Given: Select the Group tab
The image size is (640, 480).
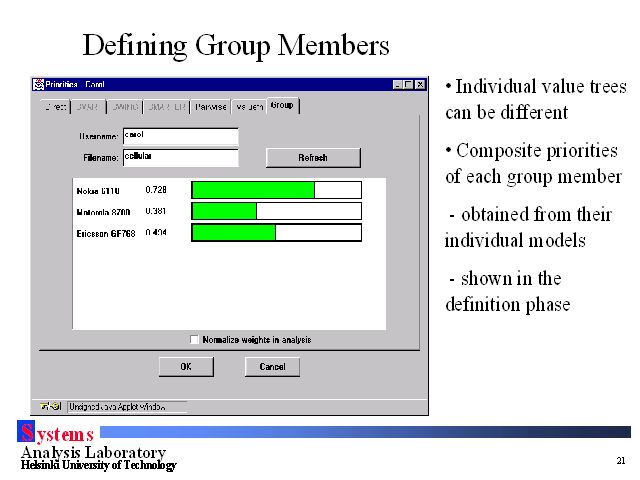Looking at the screenshot, I should point(283,105).
